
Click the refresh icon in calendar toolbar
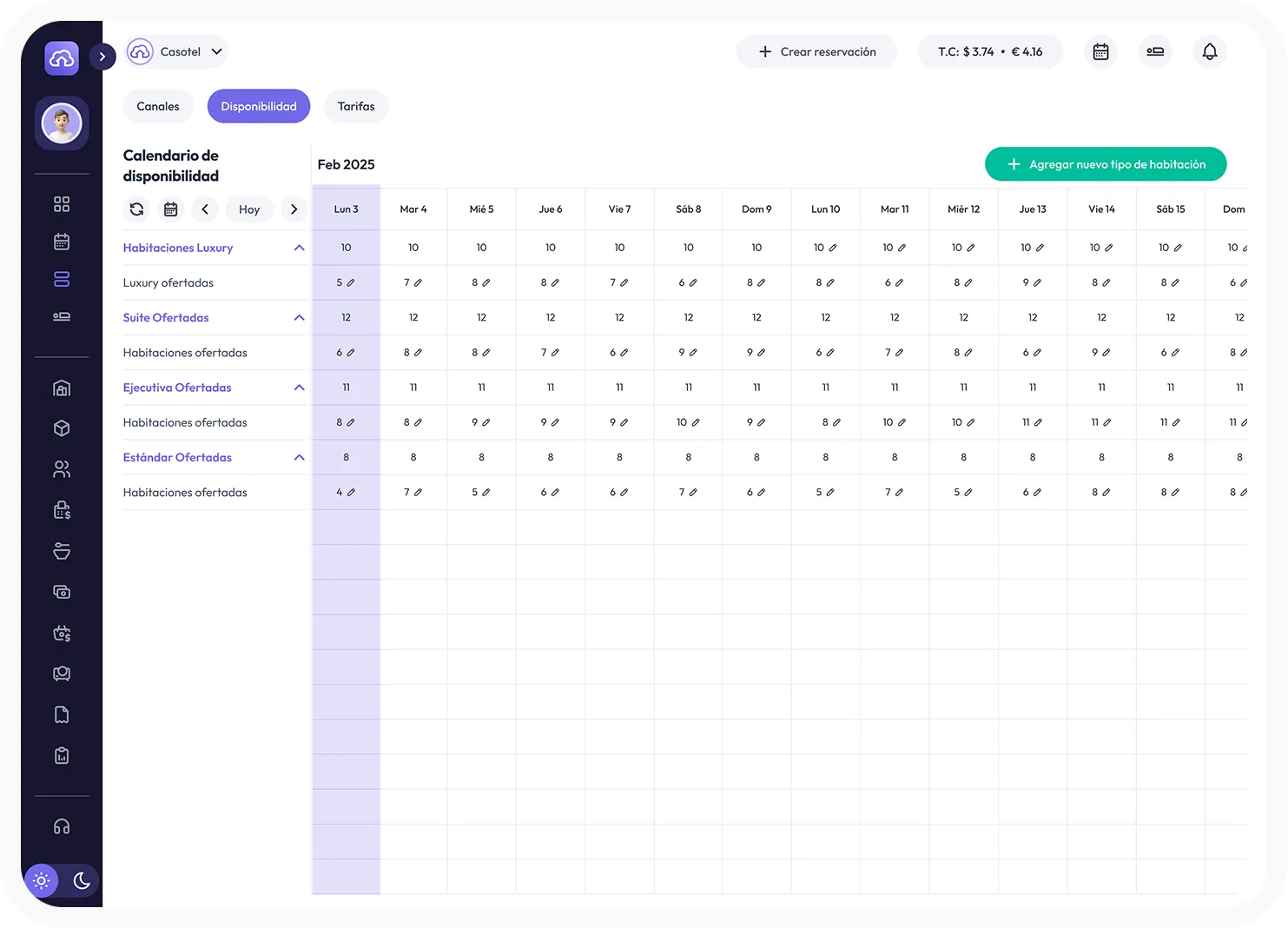click(136, 209)
